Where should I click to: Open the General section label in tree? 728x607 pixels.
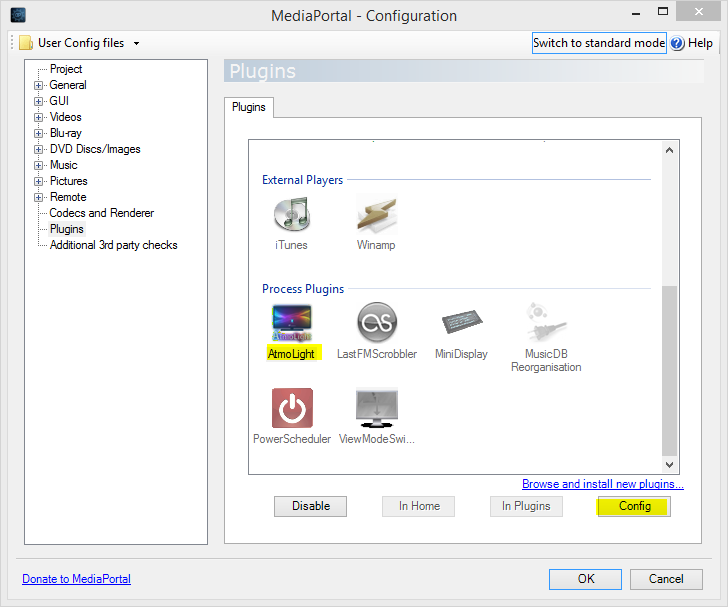pos(68,85)
